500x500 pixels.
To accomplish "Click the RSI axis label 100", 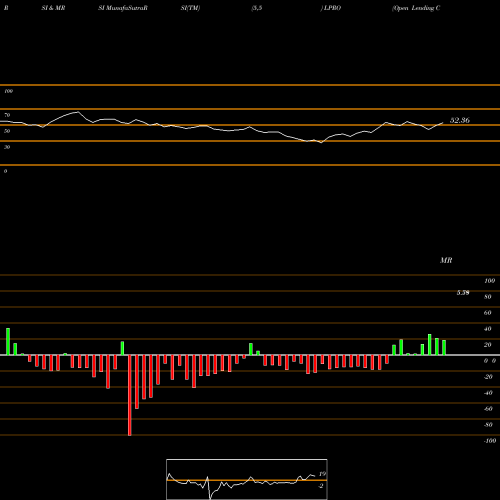I will click(x=8, y=91).
